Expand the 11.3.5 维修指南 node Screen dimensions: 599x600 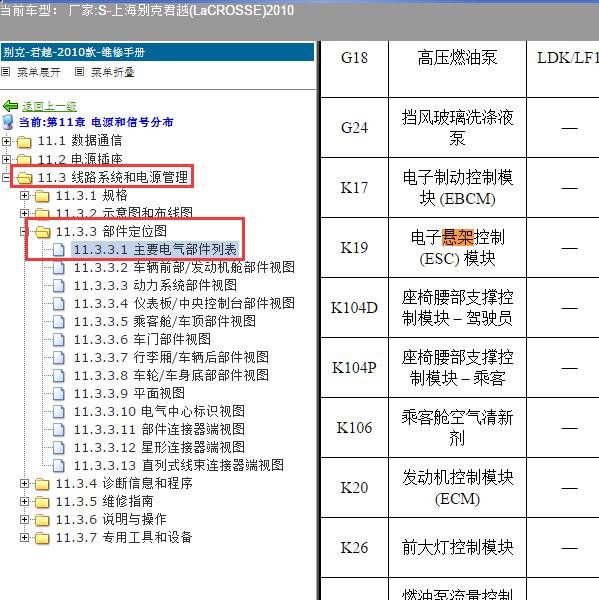tap(24, 502)
